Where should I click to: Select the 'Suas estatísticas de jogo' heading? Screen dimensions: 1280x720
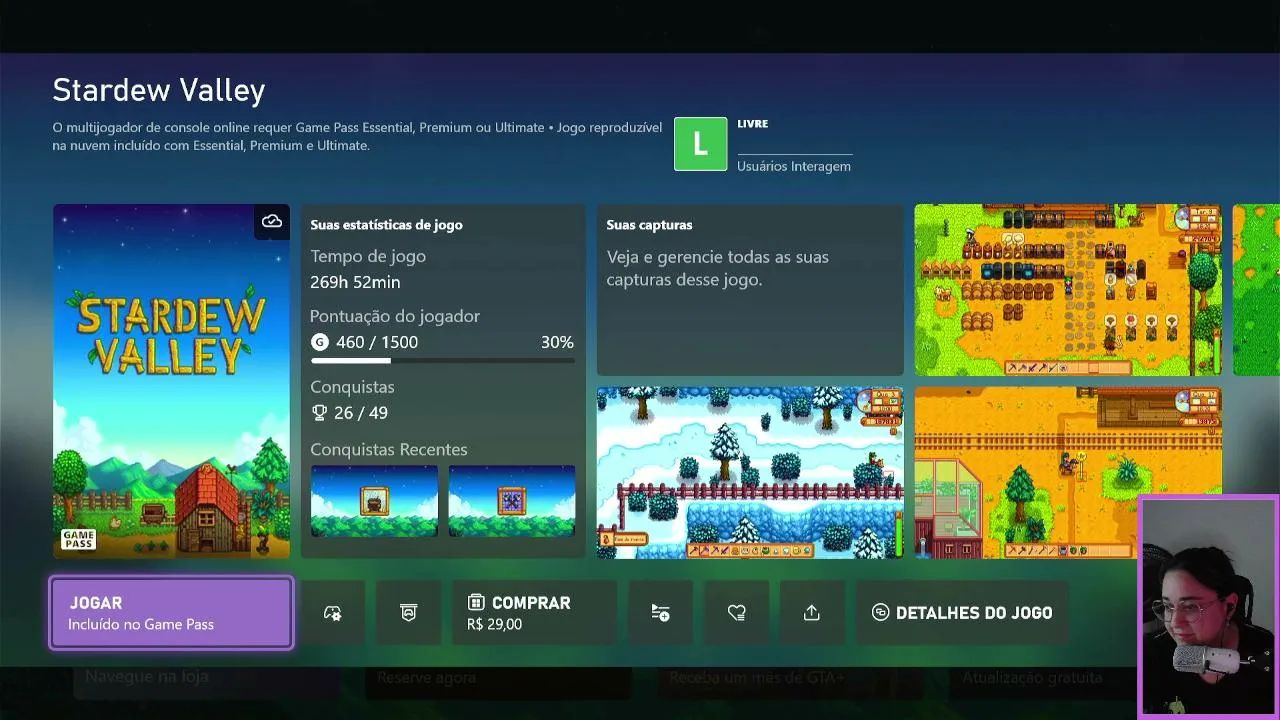[386, 225]
